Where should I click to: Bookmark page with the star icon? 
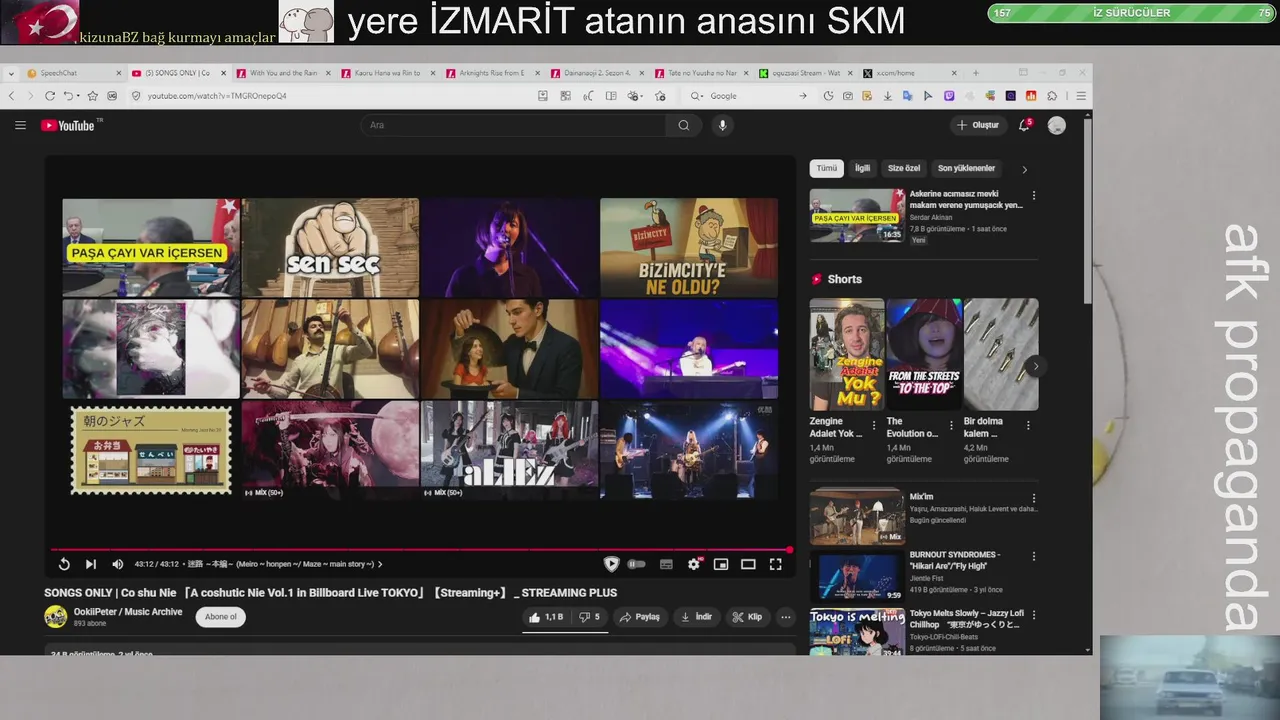click(93, 96)
